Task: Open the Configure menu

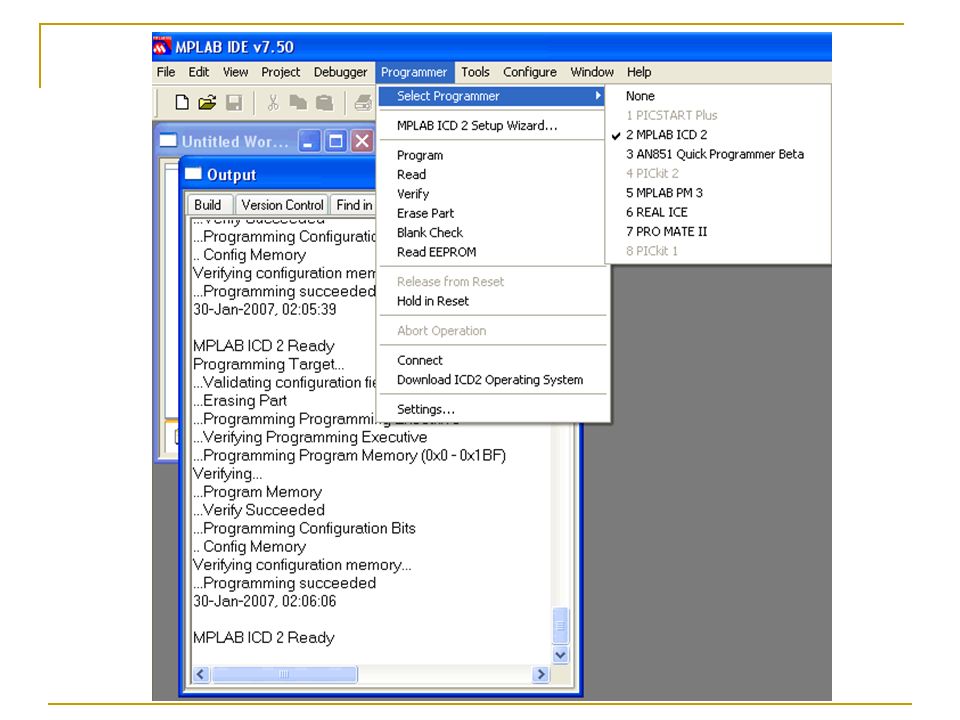Action: 530,72
